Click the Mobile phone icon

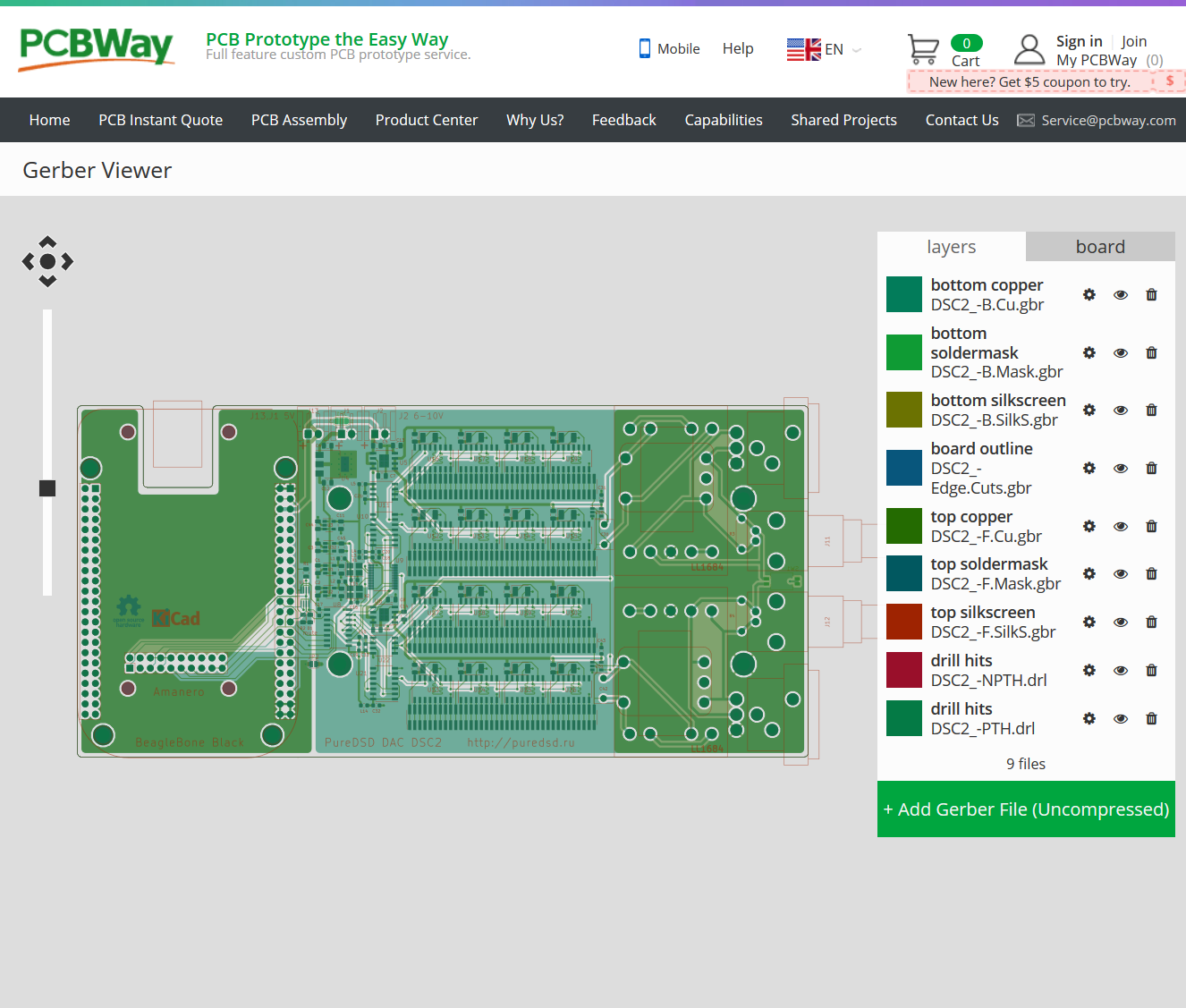(644, 48)
